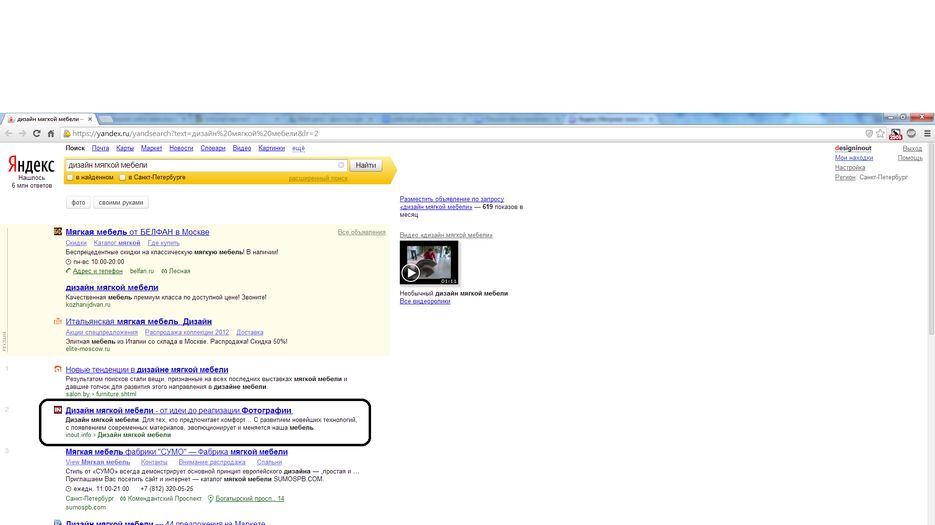Open 'Мои находки' link
935x525 pixels.
(x=854, y=158)
